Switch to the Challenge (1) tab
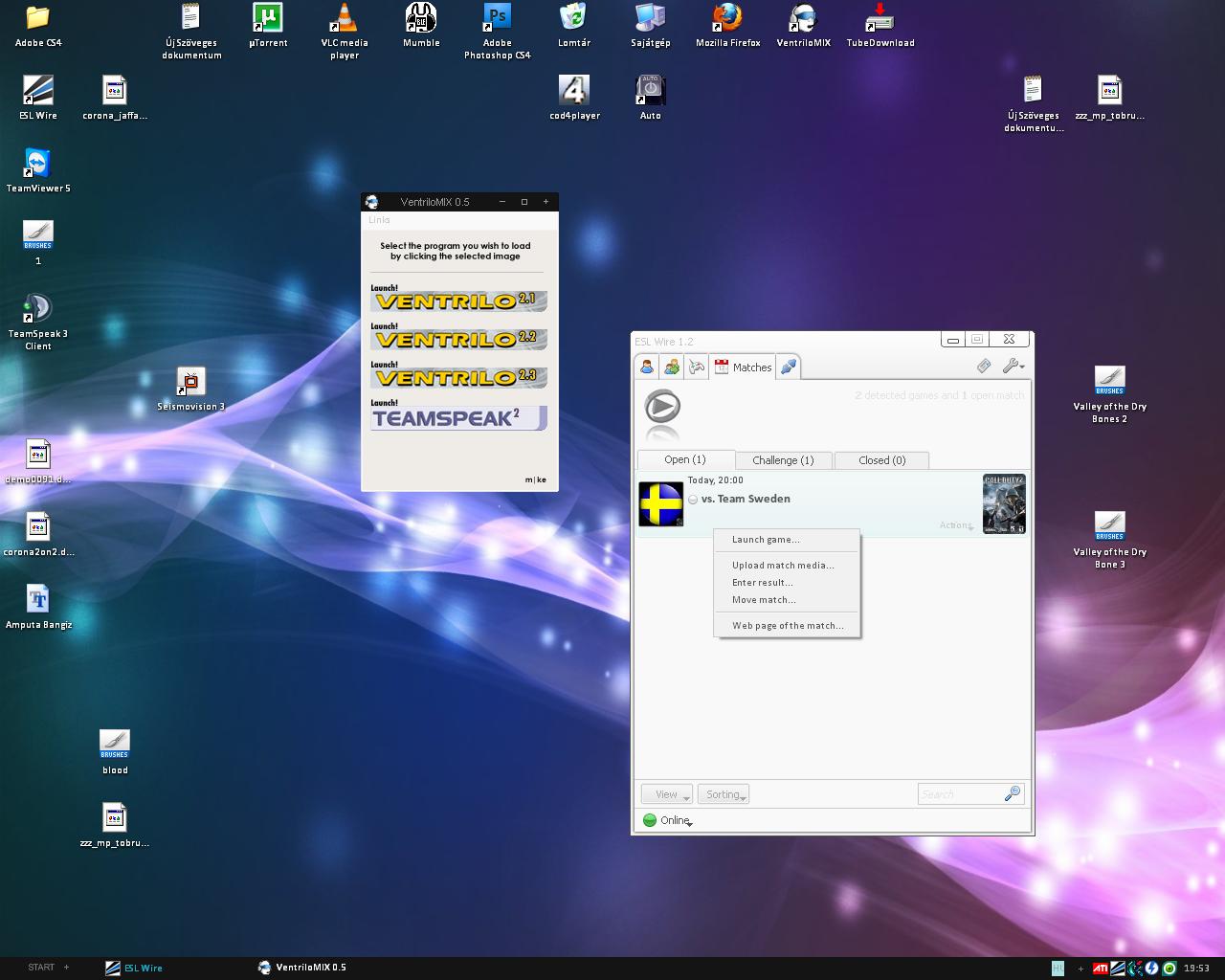This screenshot has height=980, width=1225. point(783,460)
